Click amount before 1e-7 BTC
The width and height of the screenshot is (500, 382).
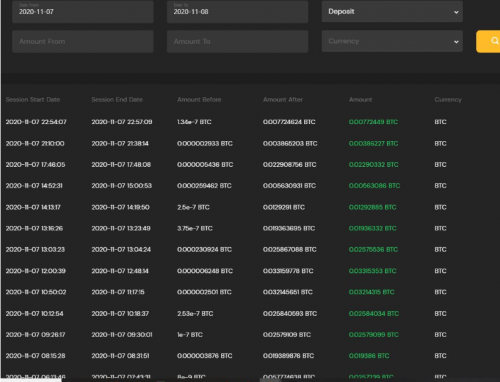pos(190,335)
